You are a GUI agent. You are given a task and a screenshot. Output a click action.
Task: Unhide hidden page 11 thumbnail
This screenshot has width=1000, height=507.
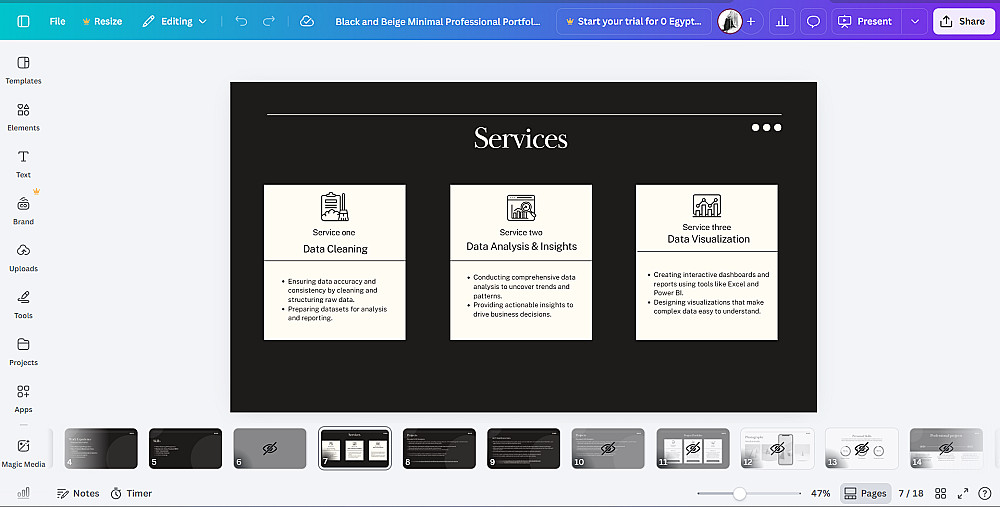point(693,448)
